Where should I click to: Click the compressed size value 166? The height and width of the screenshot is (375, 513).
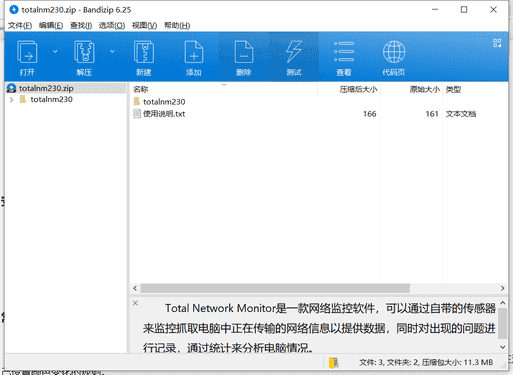(370, 114)
